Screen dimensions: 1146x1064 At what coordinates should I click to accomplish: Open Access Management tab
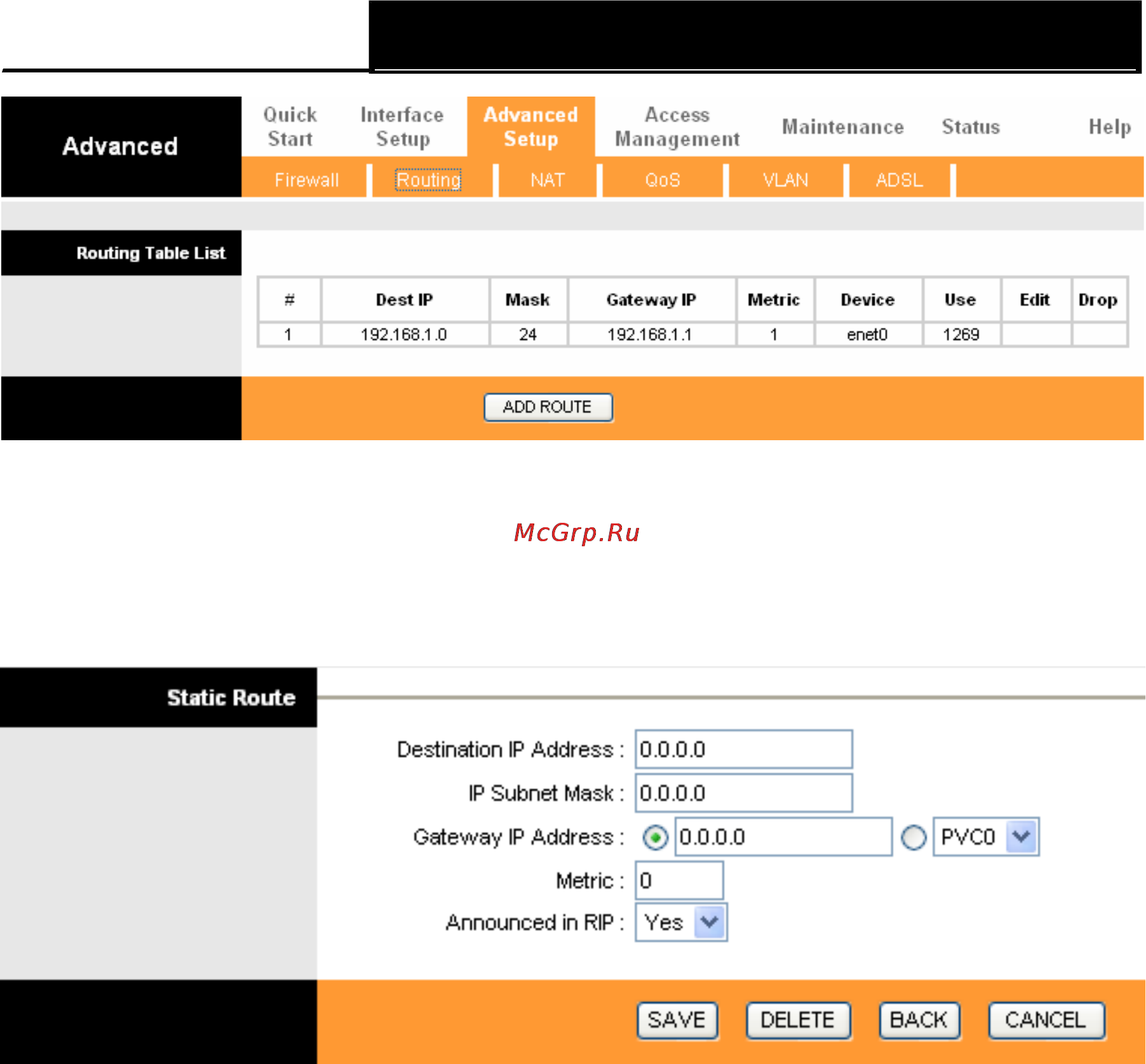677,126
